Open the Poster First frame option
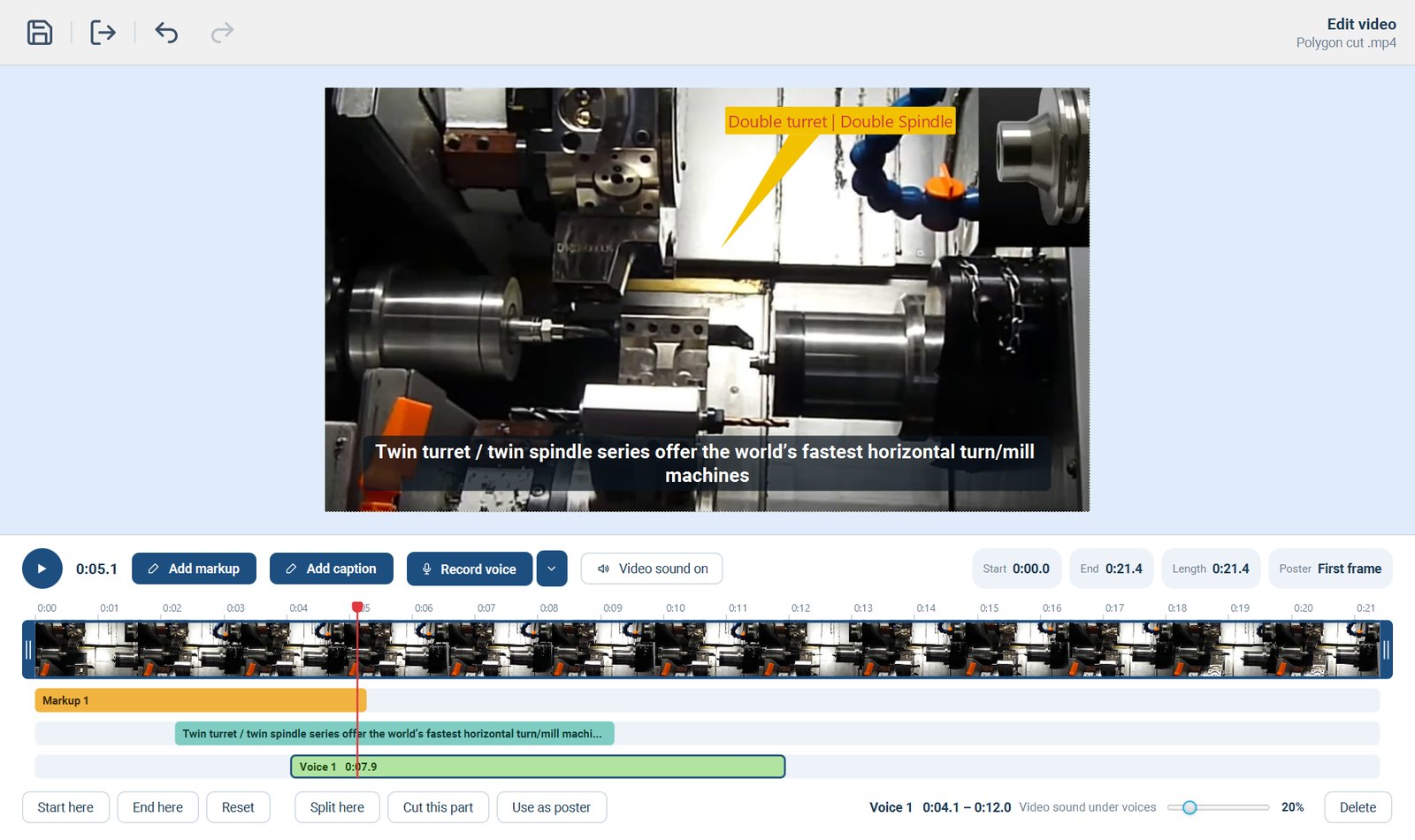 point(1330,569)
